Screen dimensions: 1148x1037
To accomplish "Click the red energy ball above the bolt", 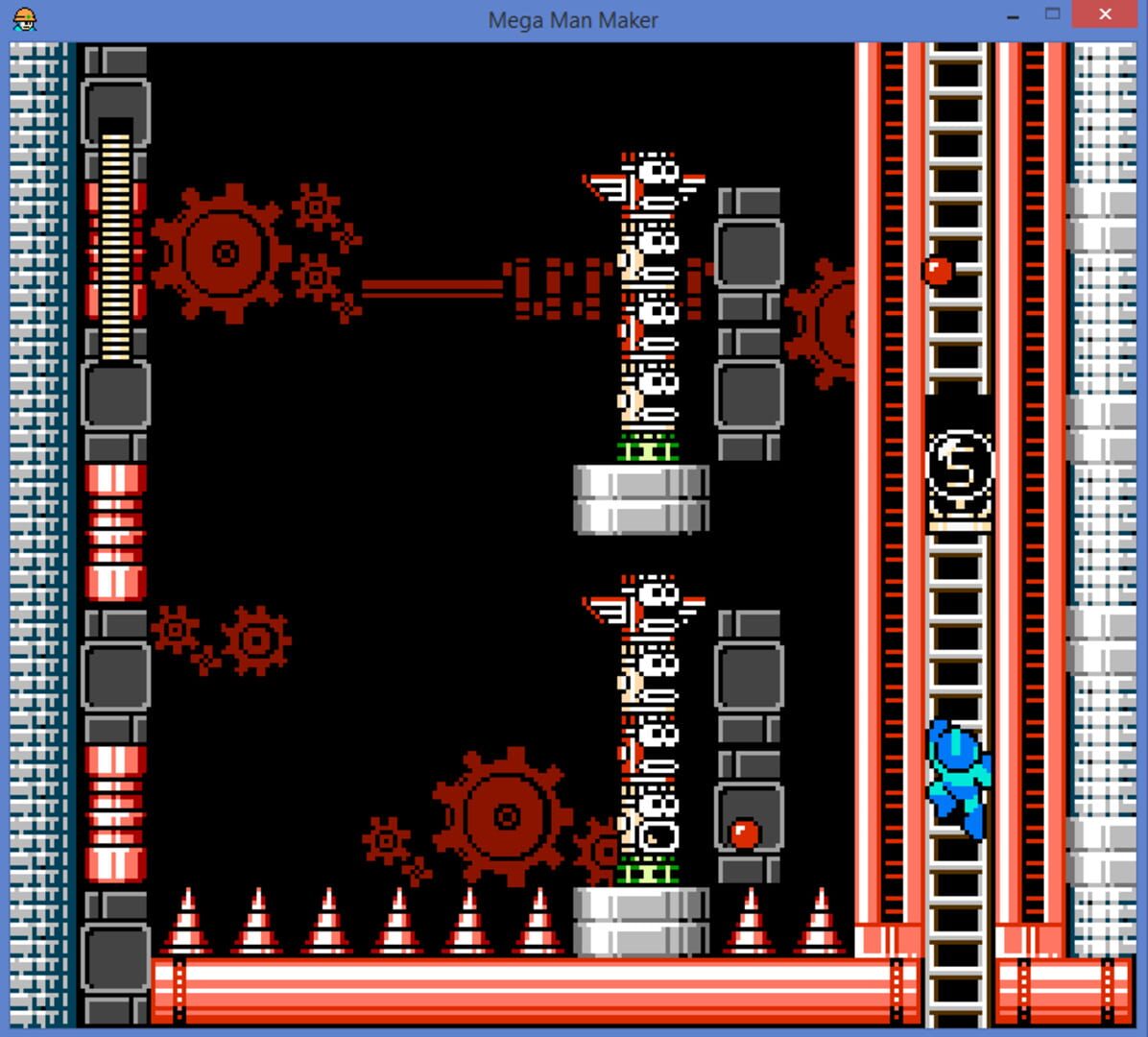I will [936, 271].
